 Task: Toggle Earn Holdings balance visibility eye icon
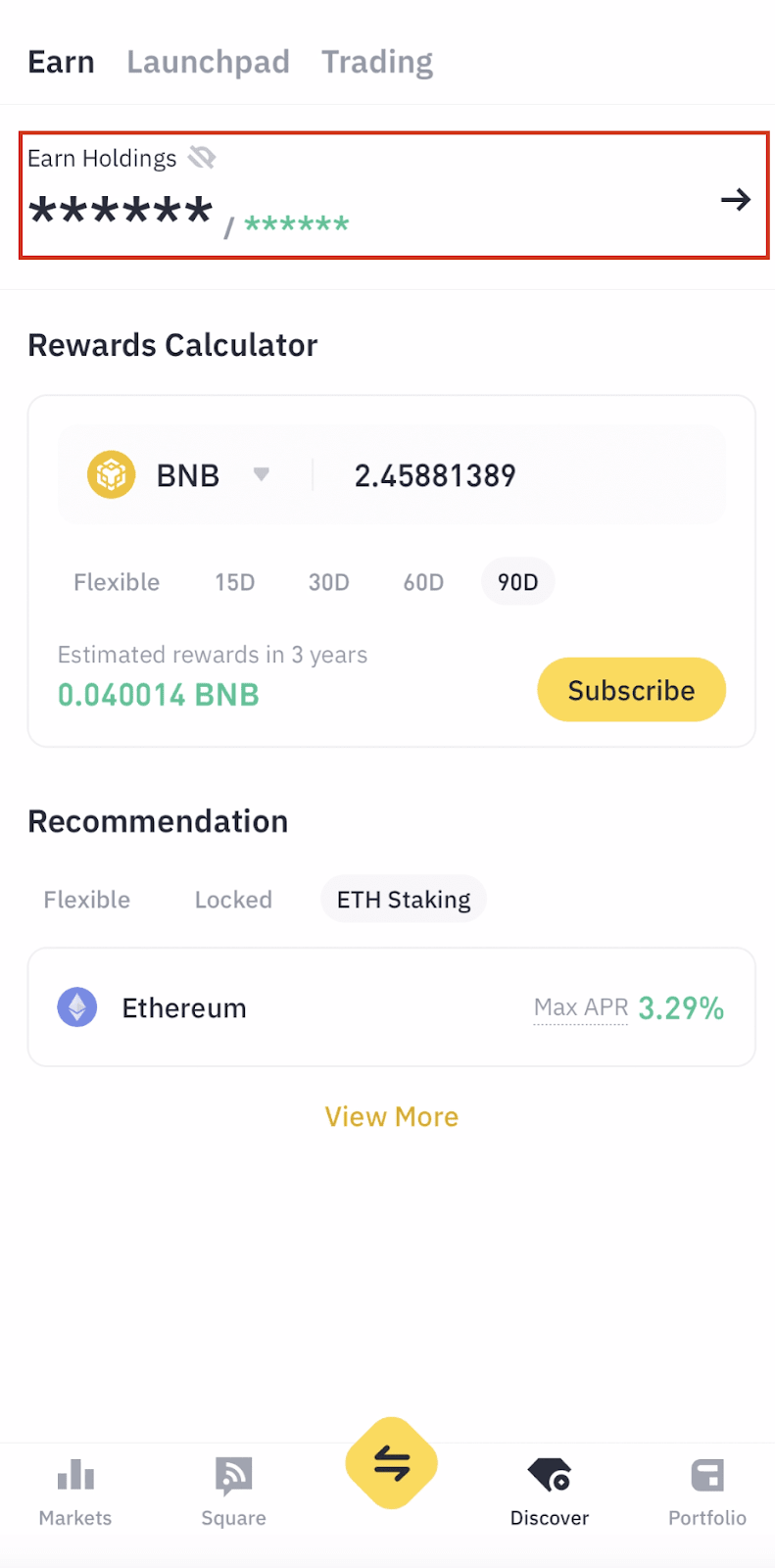202,158
